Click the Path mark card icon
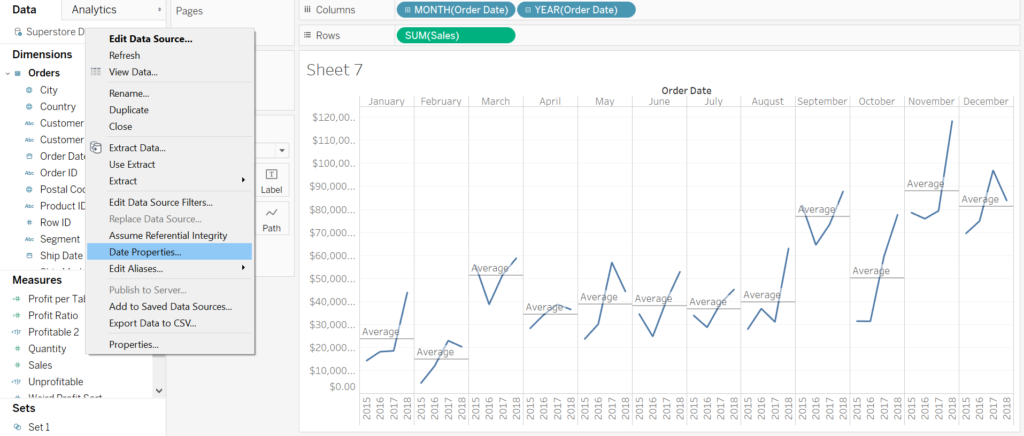This screenshot has width=1024, height=436. click(x=271, y=213)
